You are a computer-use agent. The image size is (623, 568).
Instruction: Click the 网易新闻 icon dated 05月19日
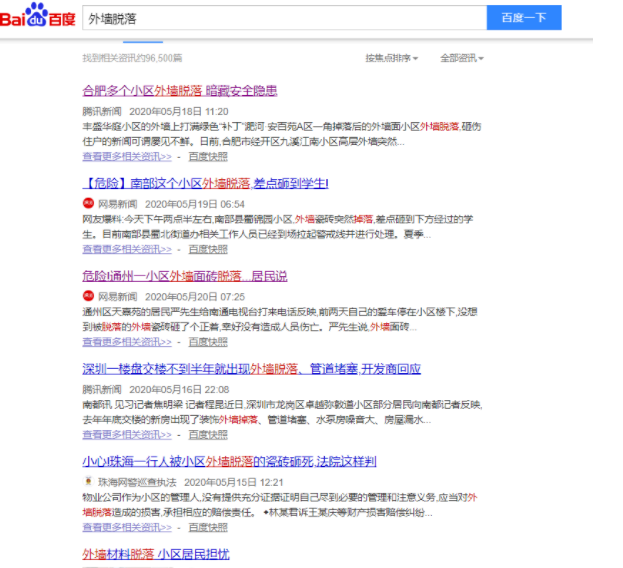(88, 203)
